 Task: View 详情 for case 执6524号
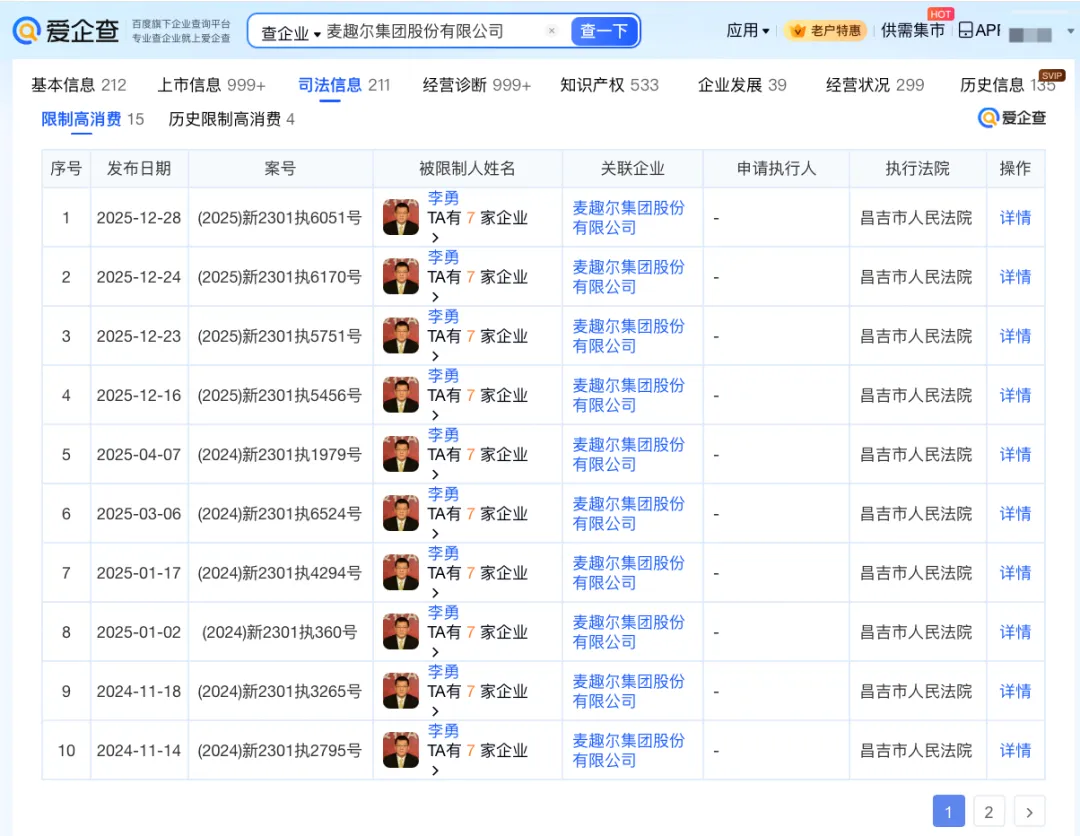pos(1015,514)
